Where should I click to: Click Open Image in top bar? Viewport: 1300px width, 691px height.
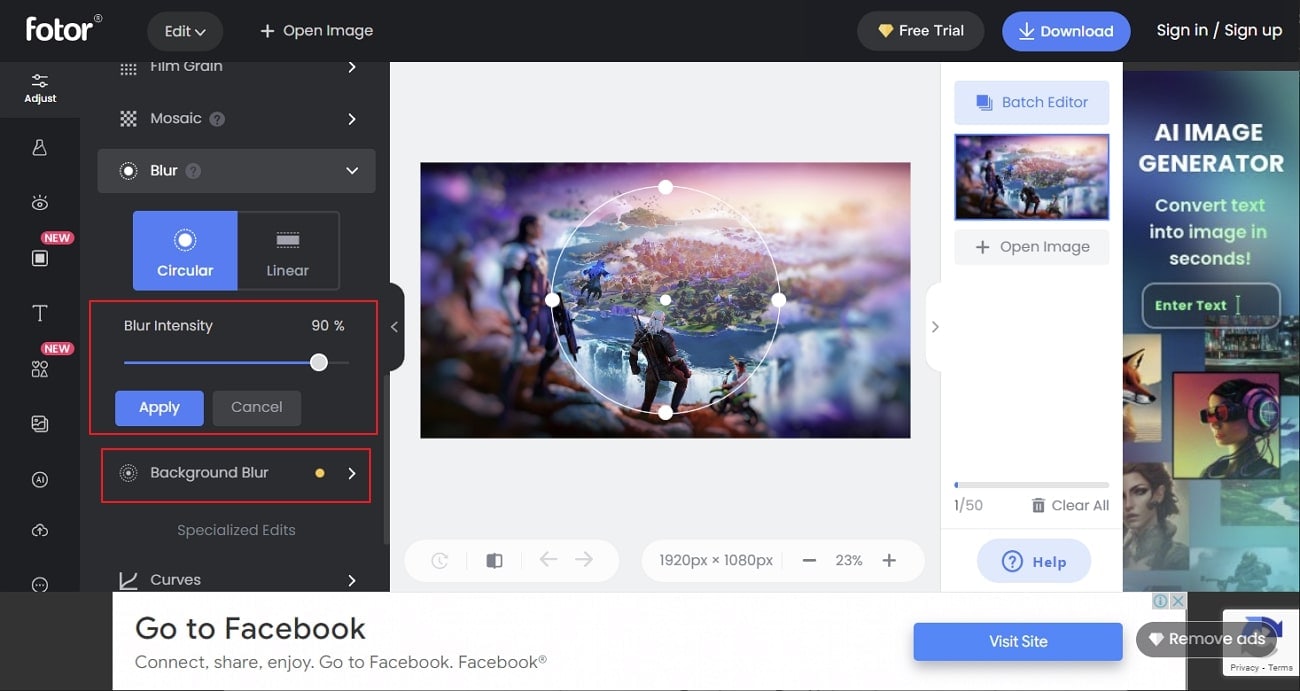(x=316, y=31)
